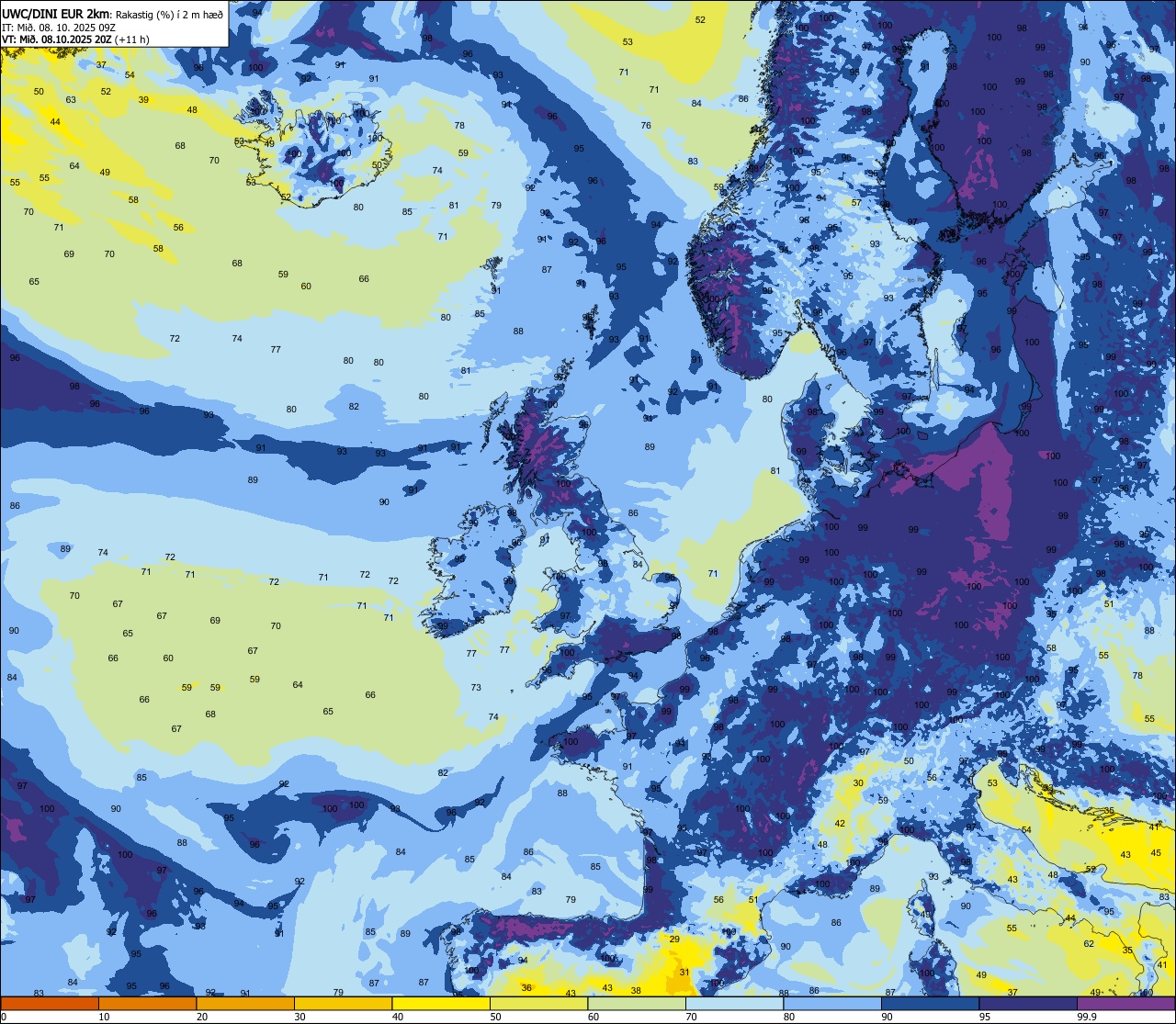
Task: Pick the pale blue 70–80 legend swatch
Action: [x=734, y=1003]
